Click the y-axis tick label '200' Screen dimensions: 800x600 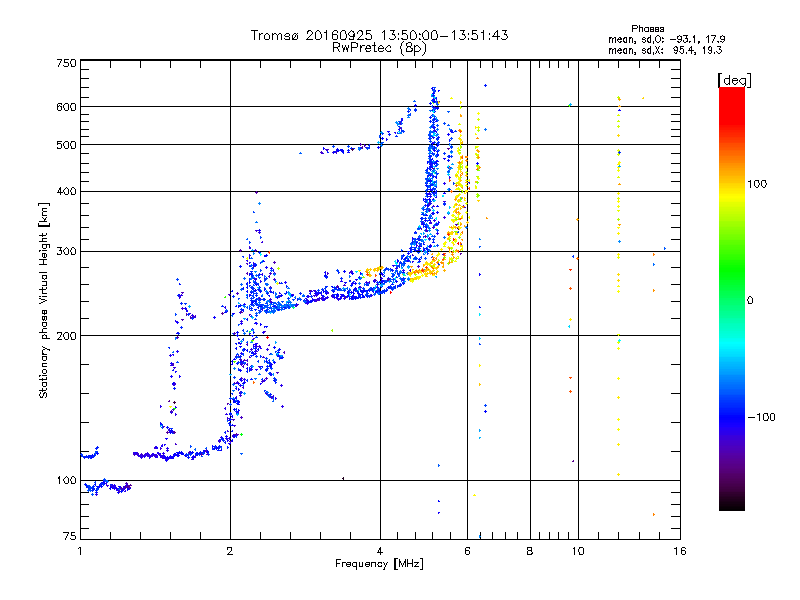(66, 336)
